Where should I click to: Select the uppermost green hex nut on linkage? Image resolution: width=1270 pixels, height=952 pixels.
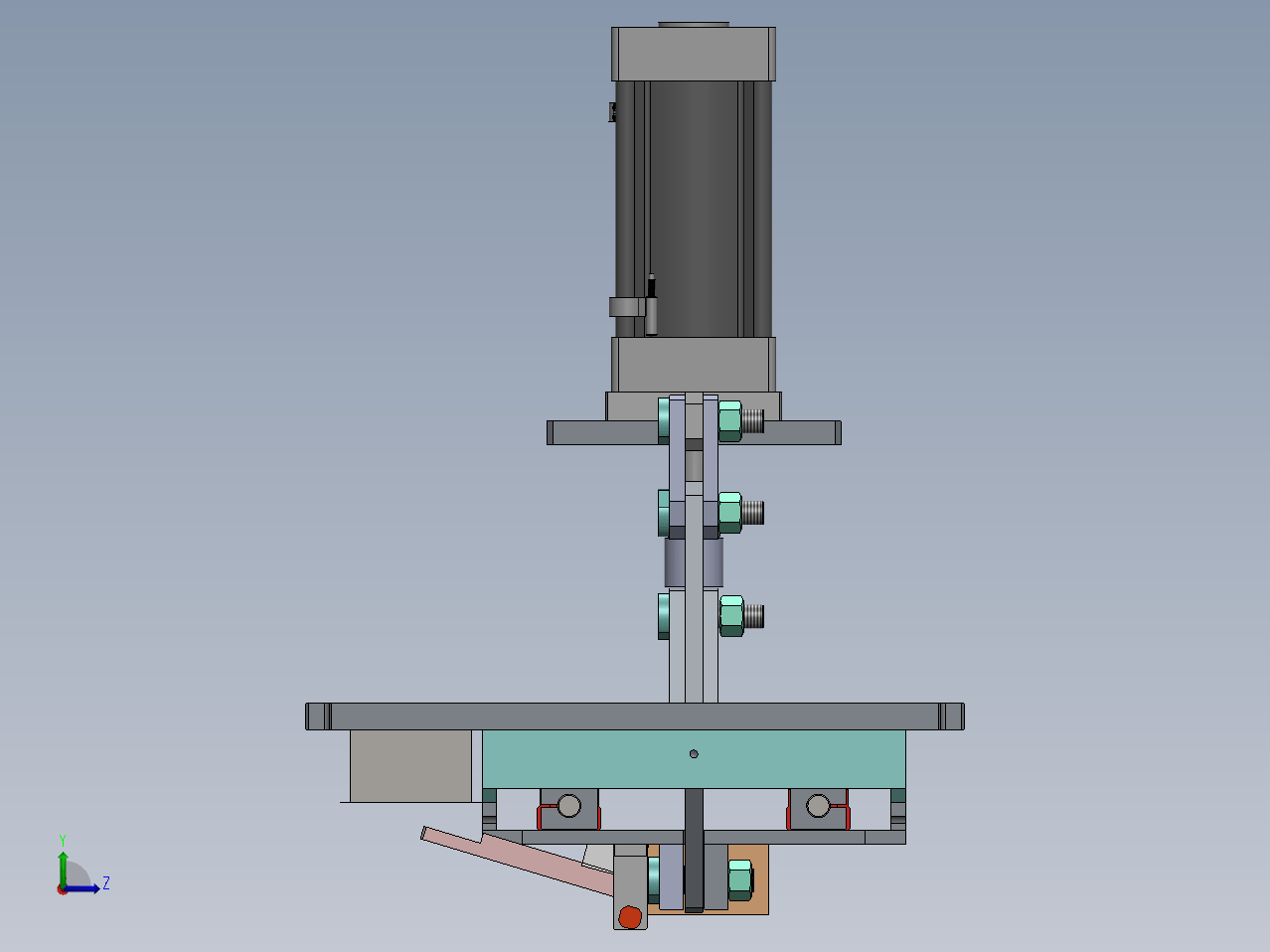(x=730, y=421)
